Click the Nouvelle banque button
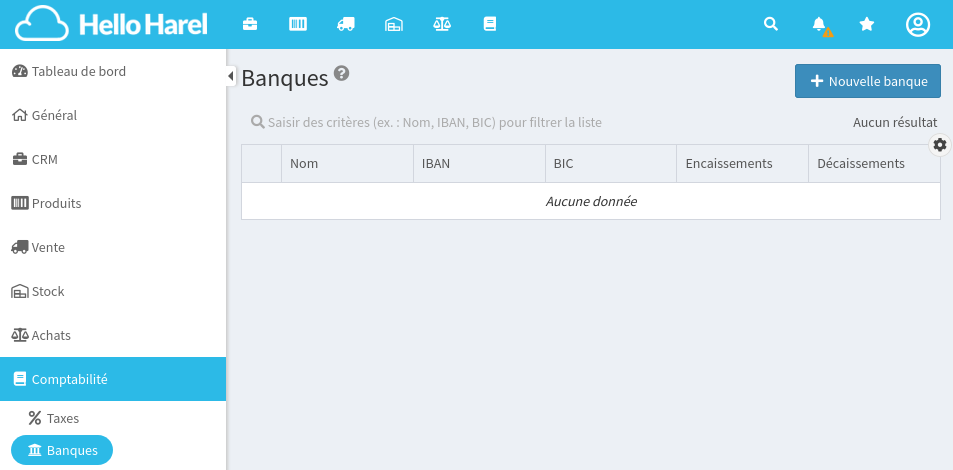 tap(867, 81)
